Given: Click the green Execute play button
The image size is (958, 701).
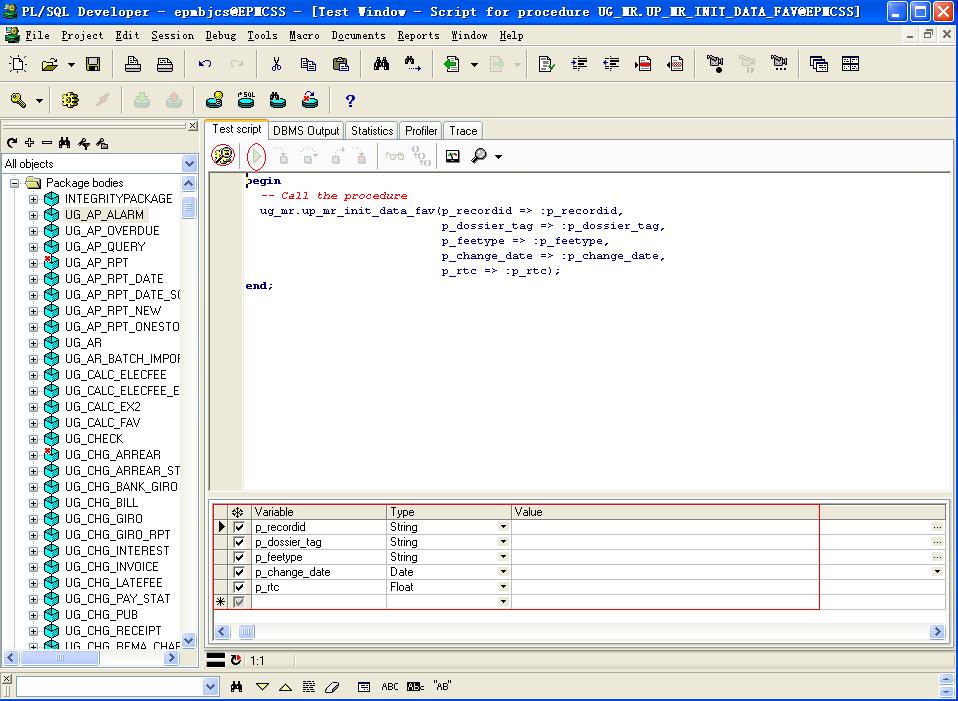Looking at the screenshot, I should 257,156.
